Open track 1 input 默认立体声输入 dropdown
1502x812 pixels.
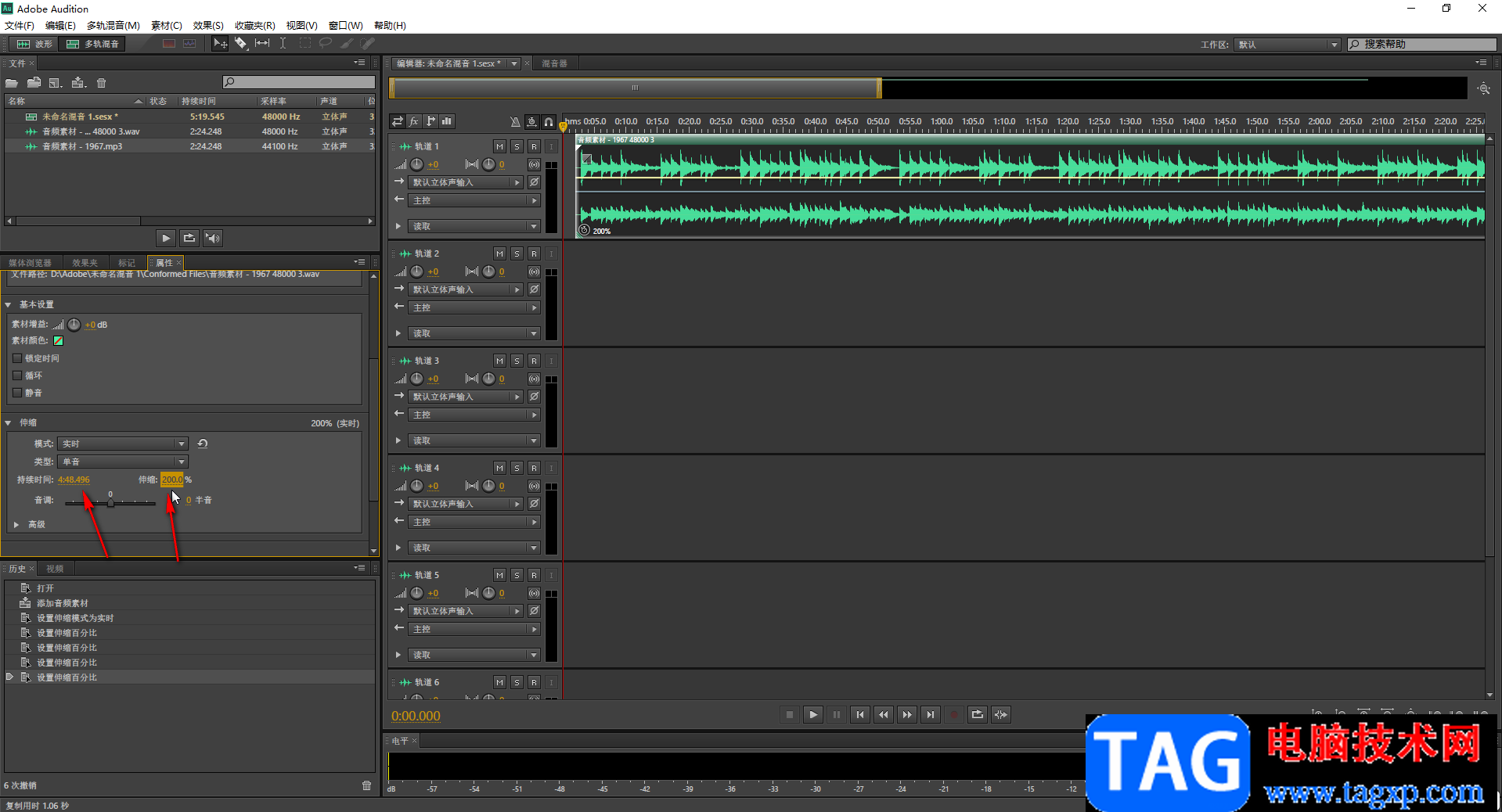(x=466, y=182)
